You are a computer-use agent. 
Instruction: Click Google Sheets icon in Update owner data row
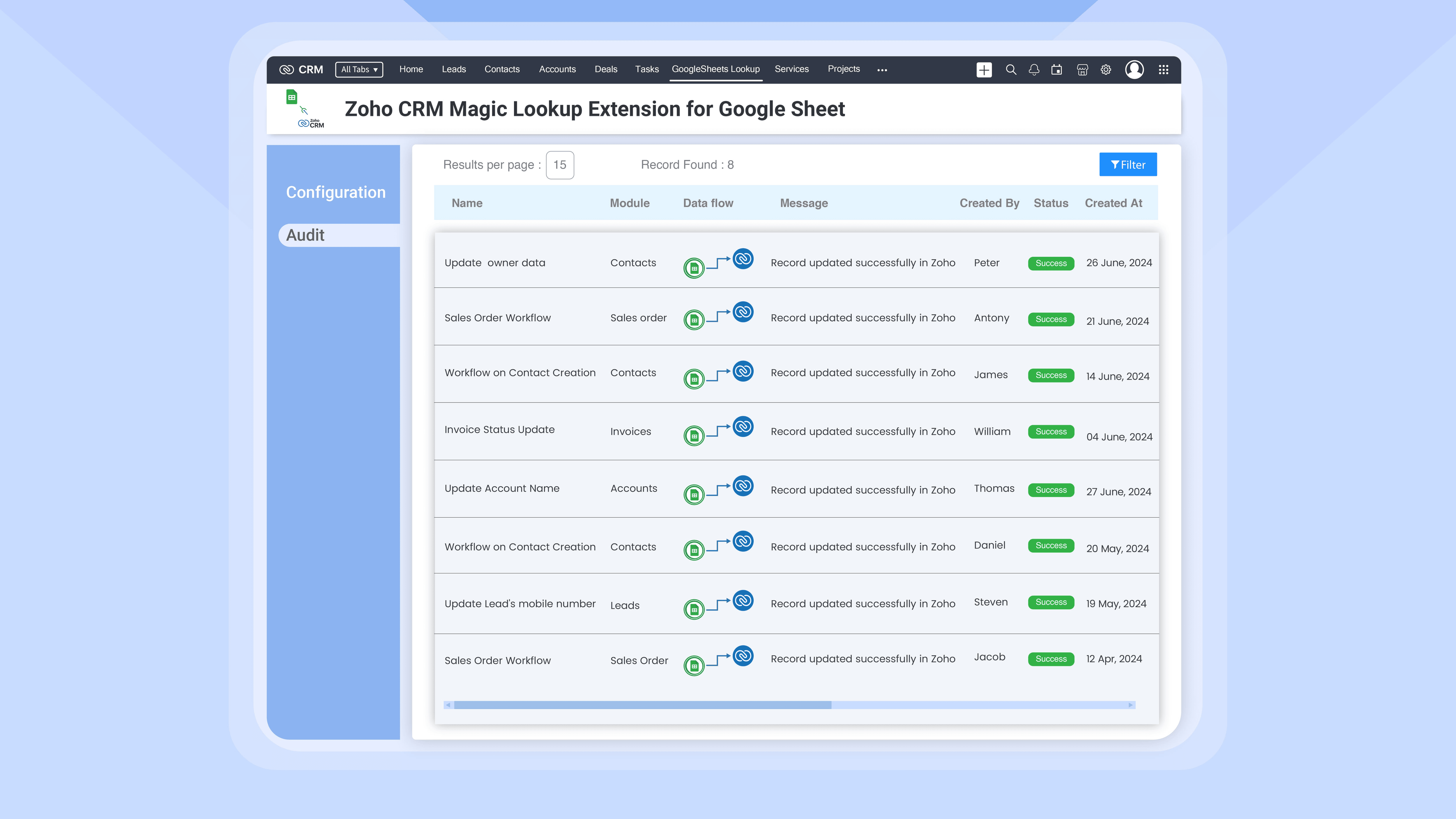pos(694,269)
